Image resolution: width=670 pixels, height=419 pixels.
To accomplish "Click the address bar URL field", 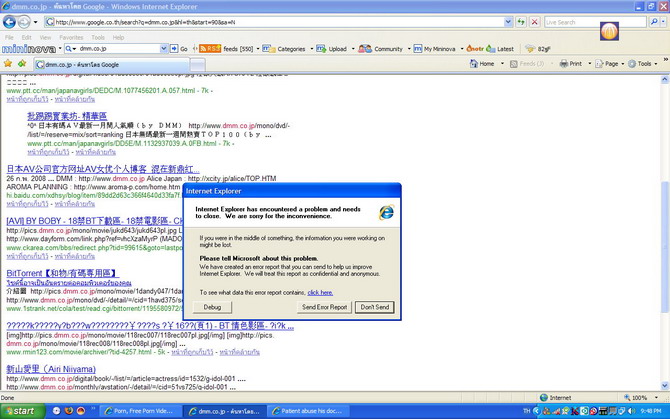I will [x=275, y=22].
